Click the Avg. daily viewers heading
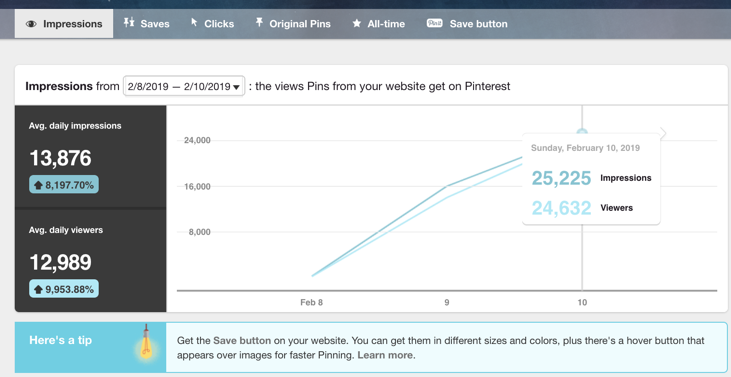The image size is (731, 377). pyautogui.click(x=66, y=230)
